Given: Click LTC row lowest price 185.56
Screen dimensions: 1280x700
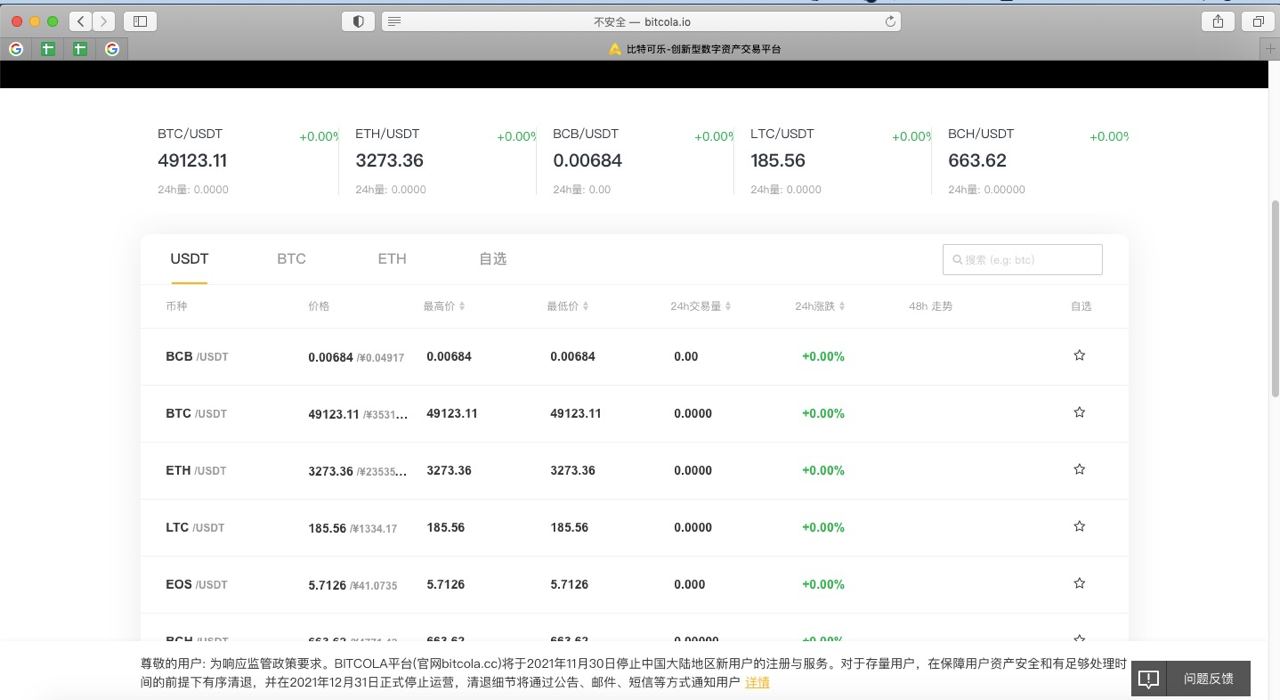Looking at the screenshot, I should 569,527.
